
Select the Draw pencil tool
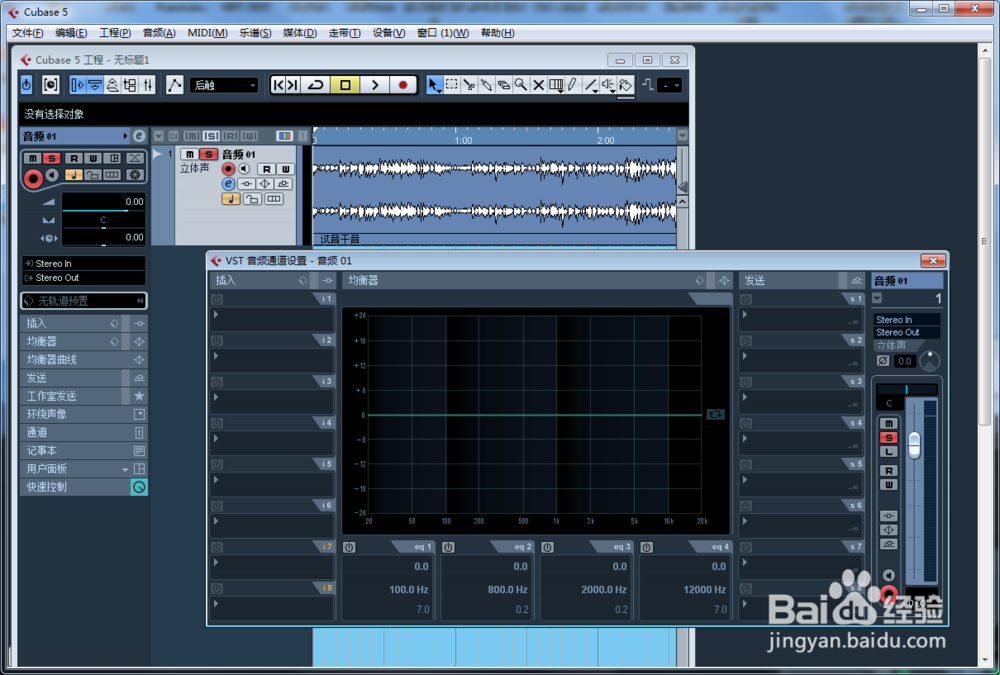(573, 85)
